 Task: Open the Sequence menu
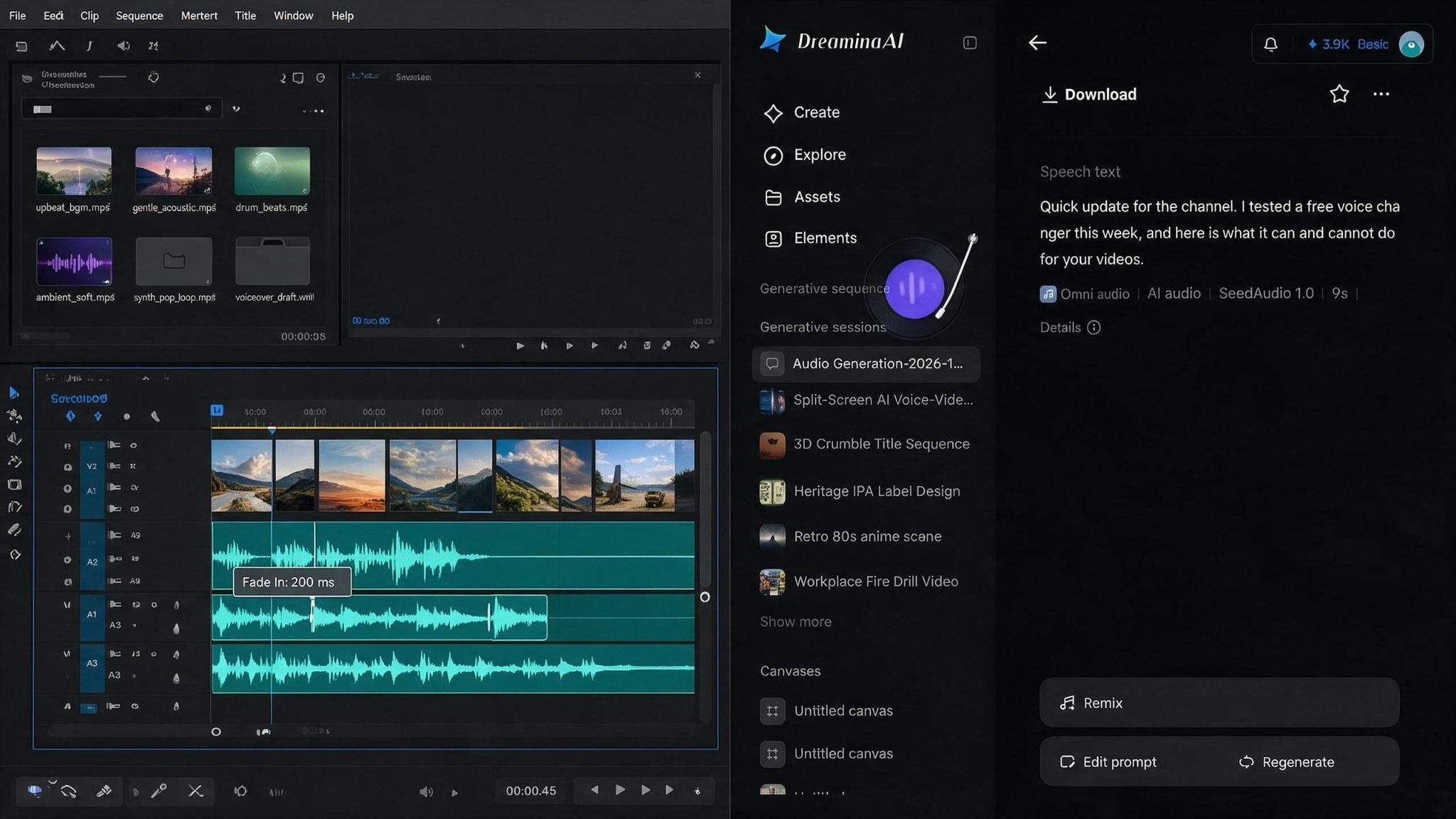coord(139,16)
